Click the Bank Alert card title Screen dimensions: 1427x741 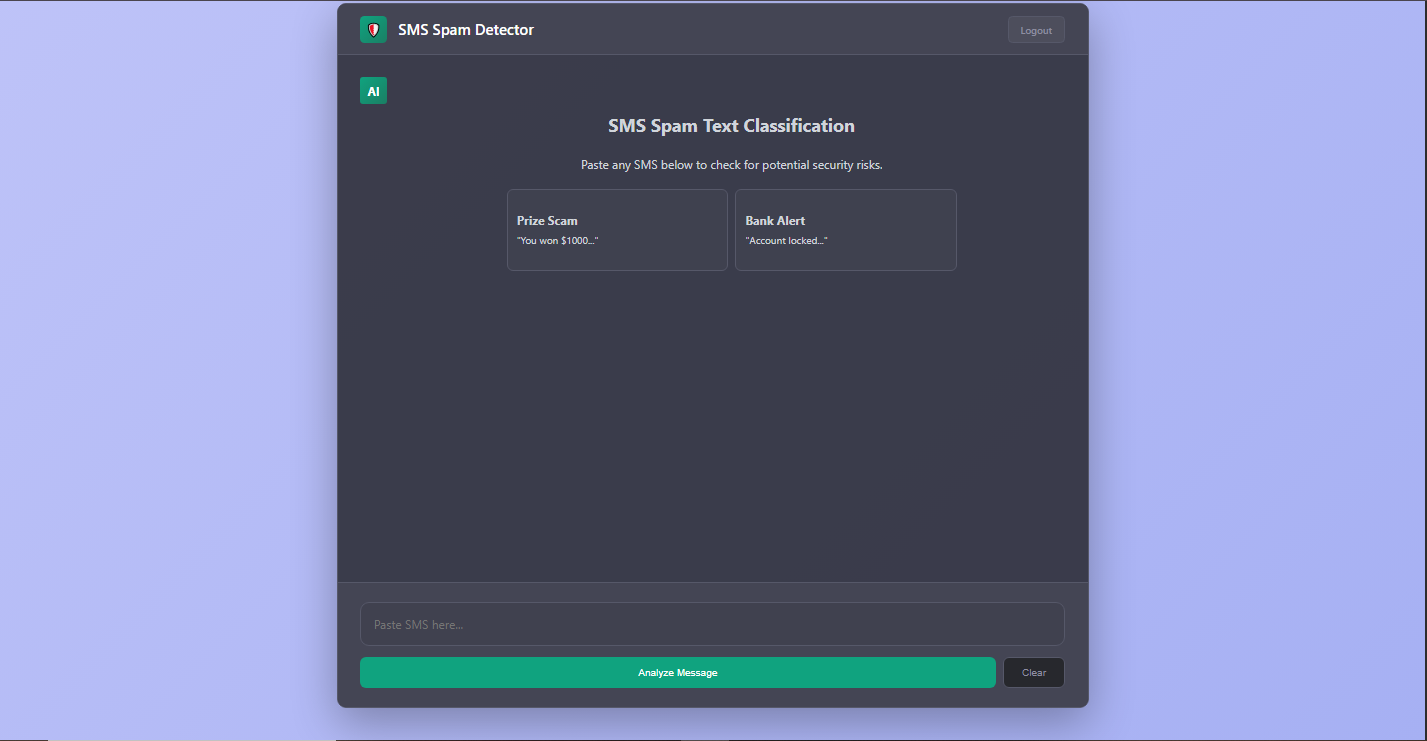click(775, 220)
